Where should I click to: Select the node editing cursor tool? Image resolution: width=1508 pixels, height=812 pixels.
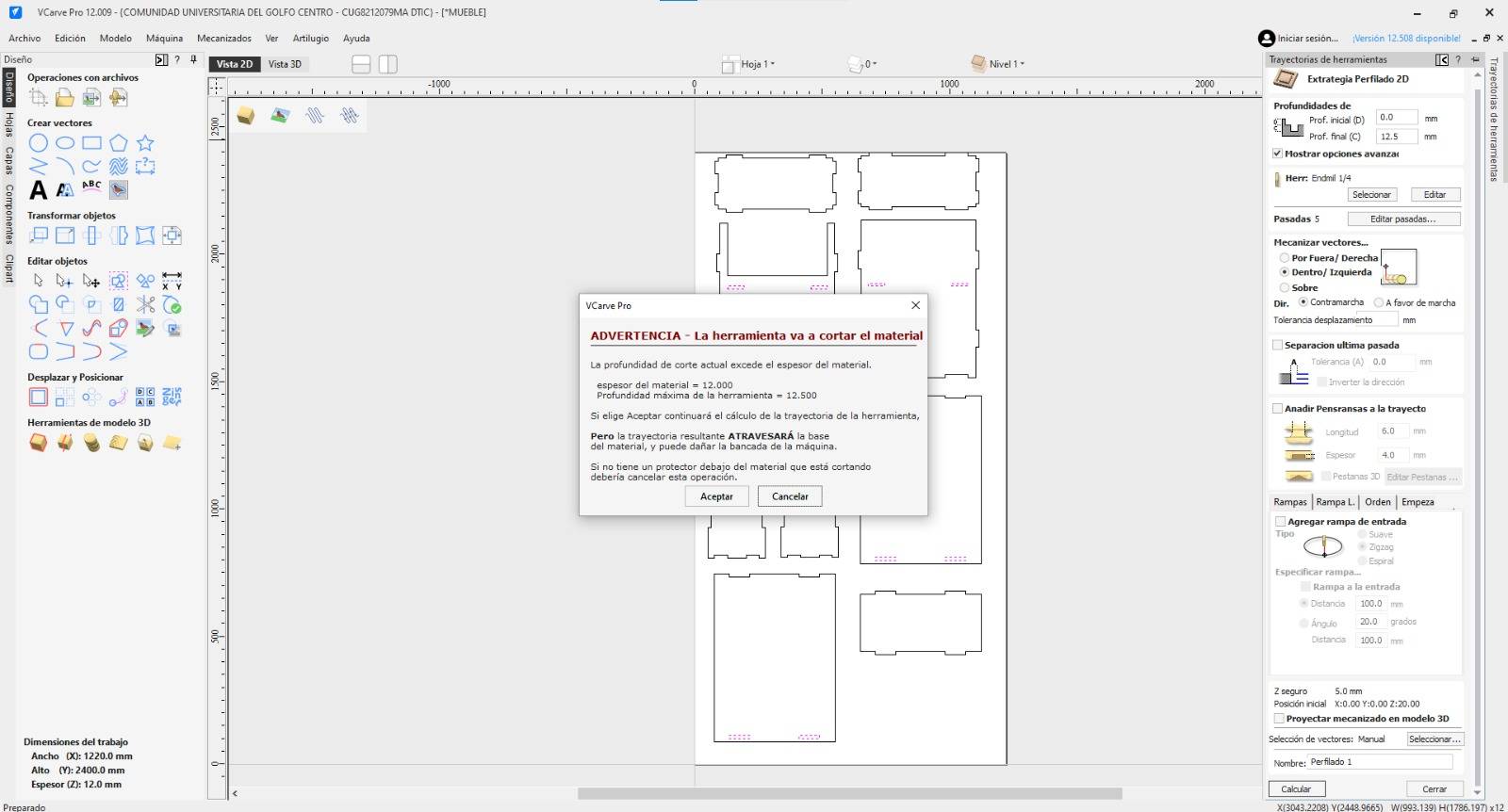(65, 281)
